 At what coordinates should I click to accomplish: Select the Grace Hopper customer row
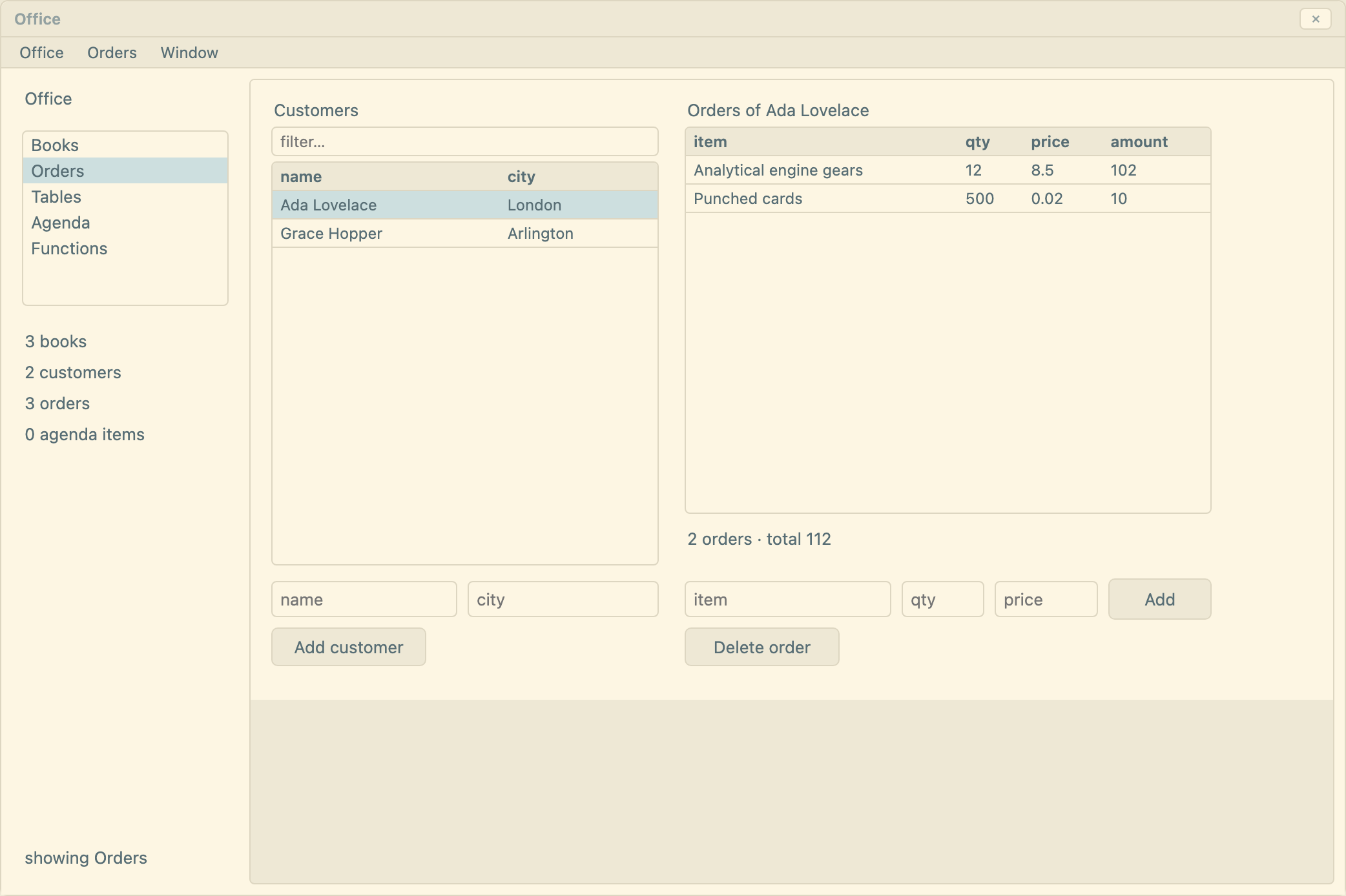(465, 234)
